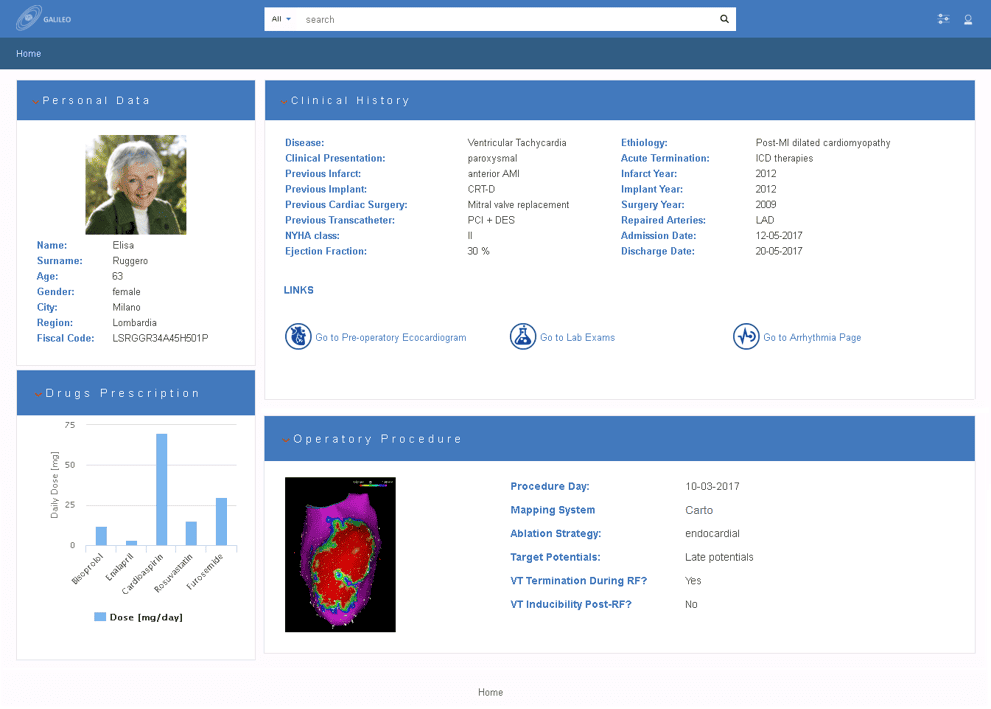Click the Galileo logo in the header
Screen dimensions: 991x709
tap(43, 18)
